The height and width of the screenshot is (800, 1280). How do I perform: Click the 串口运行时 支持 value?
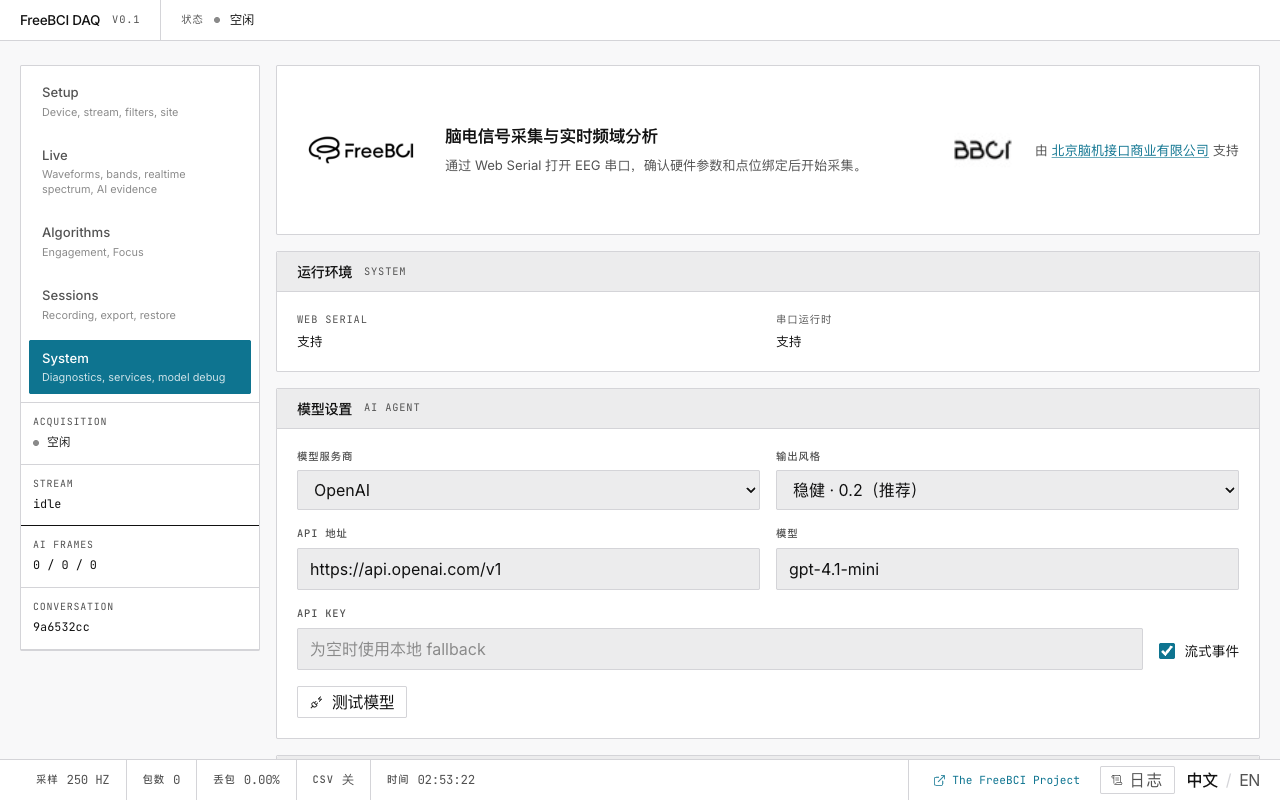(x=789, y=342)
